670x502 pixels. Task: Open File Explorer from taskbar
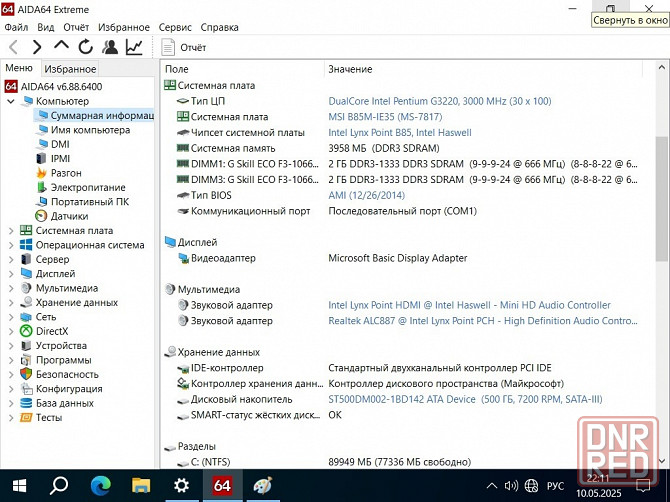click(141, 486)
